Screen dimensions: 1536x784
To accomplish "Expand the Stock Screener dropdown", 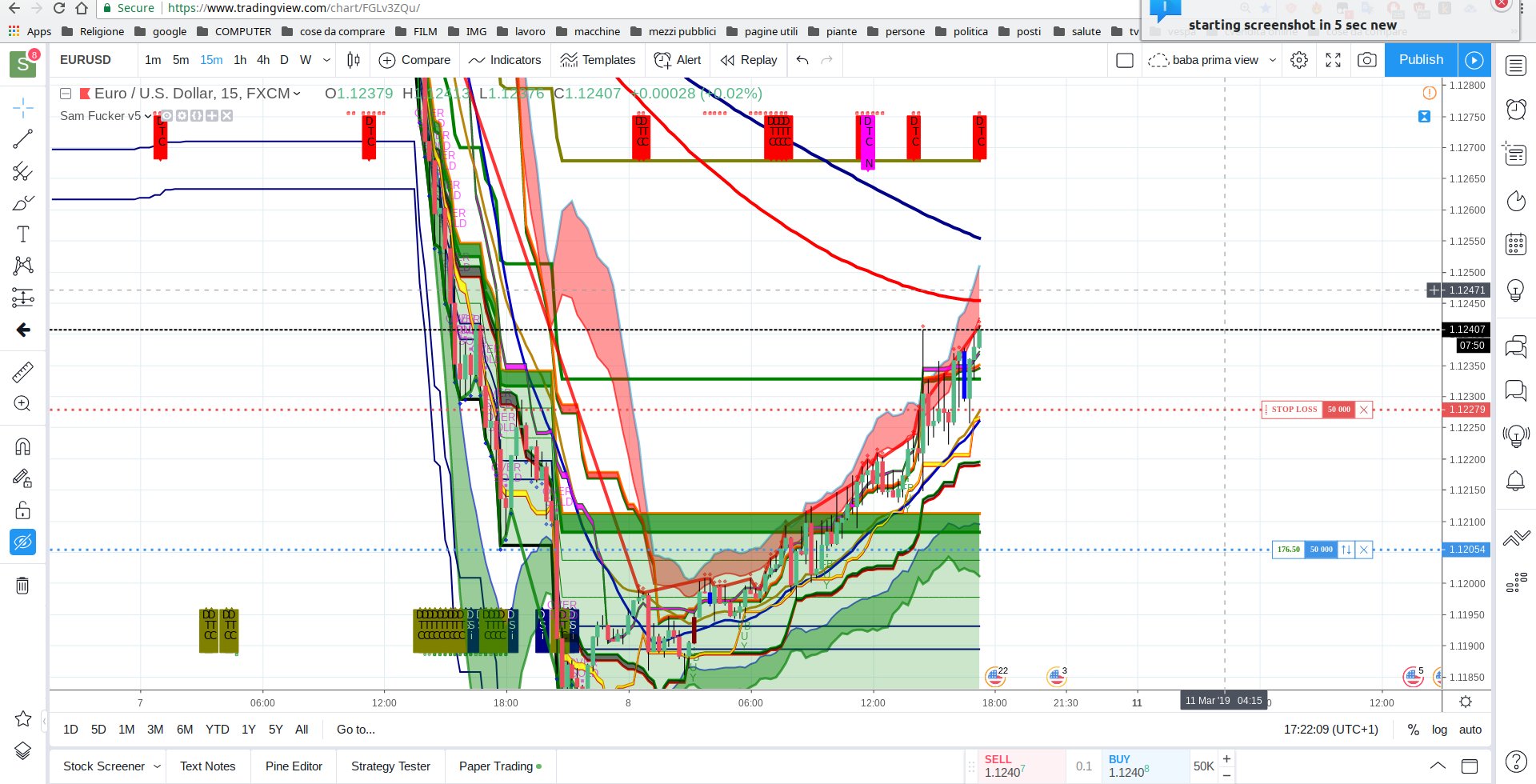I will coord(158,766).
